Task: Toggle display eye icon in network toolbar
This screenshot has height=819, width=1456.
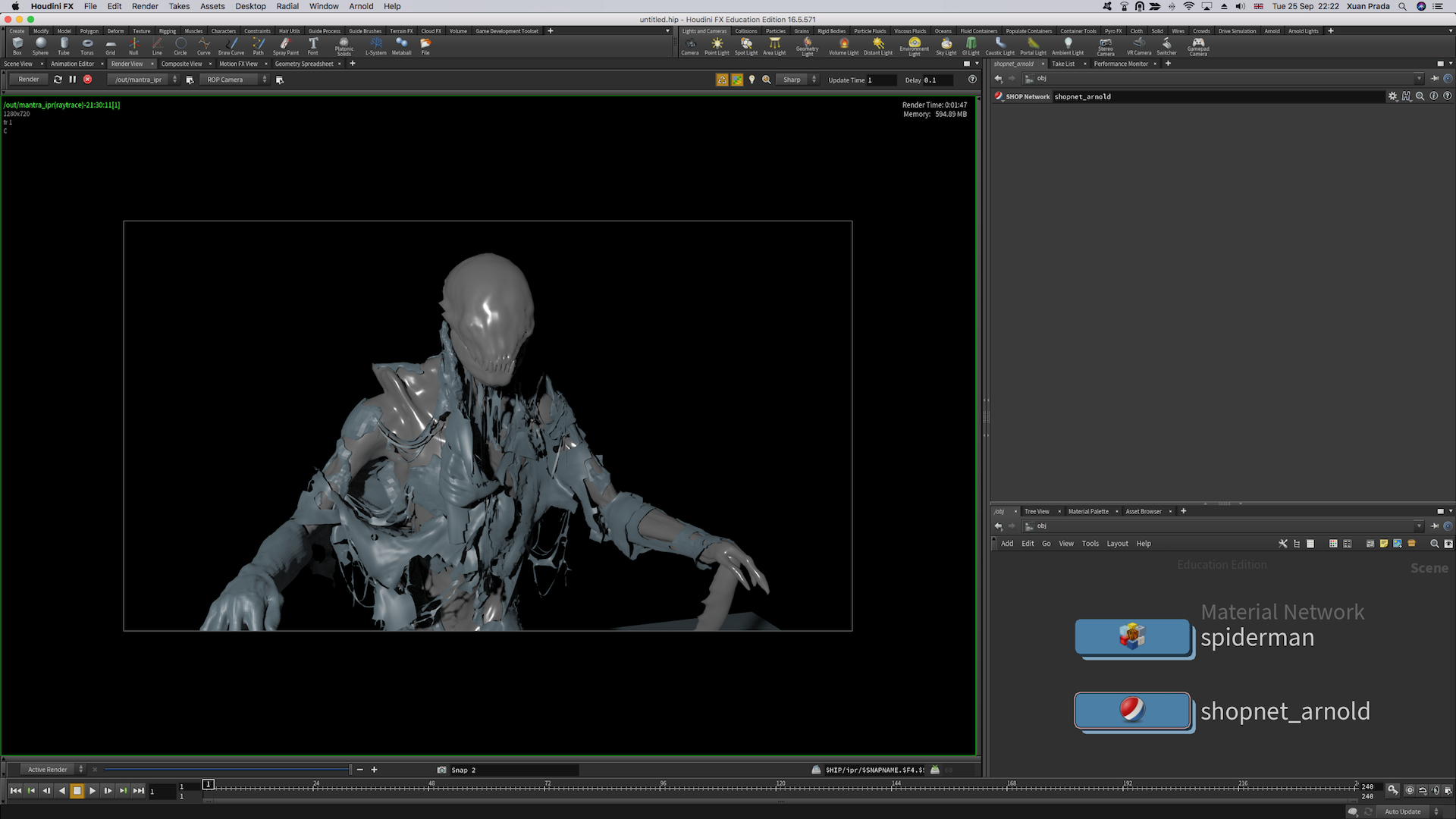Action: (x=1448, y=544)
